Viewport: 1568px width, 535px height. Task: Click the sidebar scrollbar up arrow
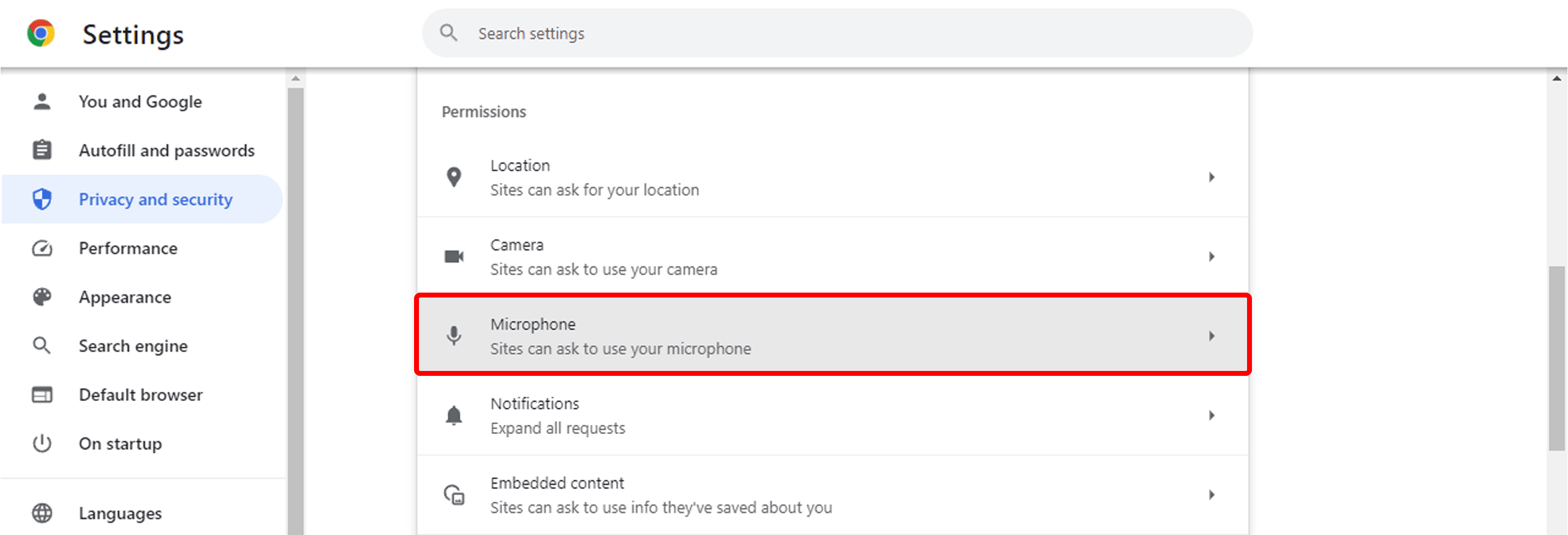pos(295,78)
